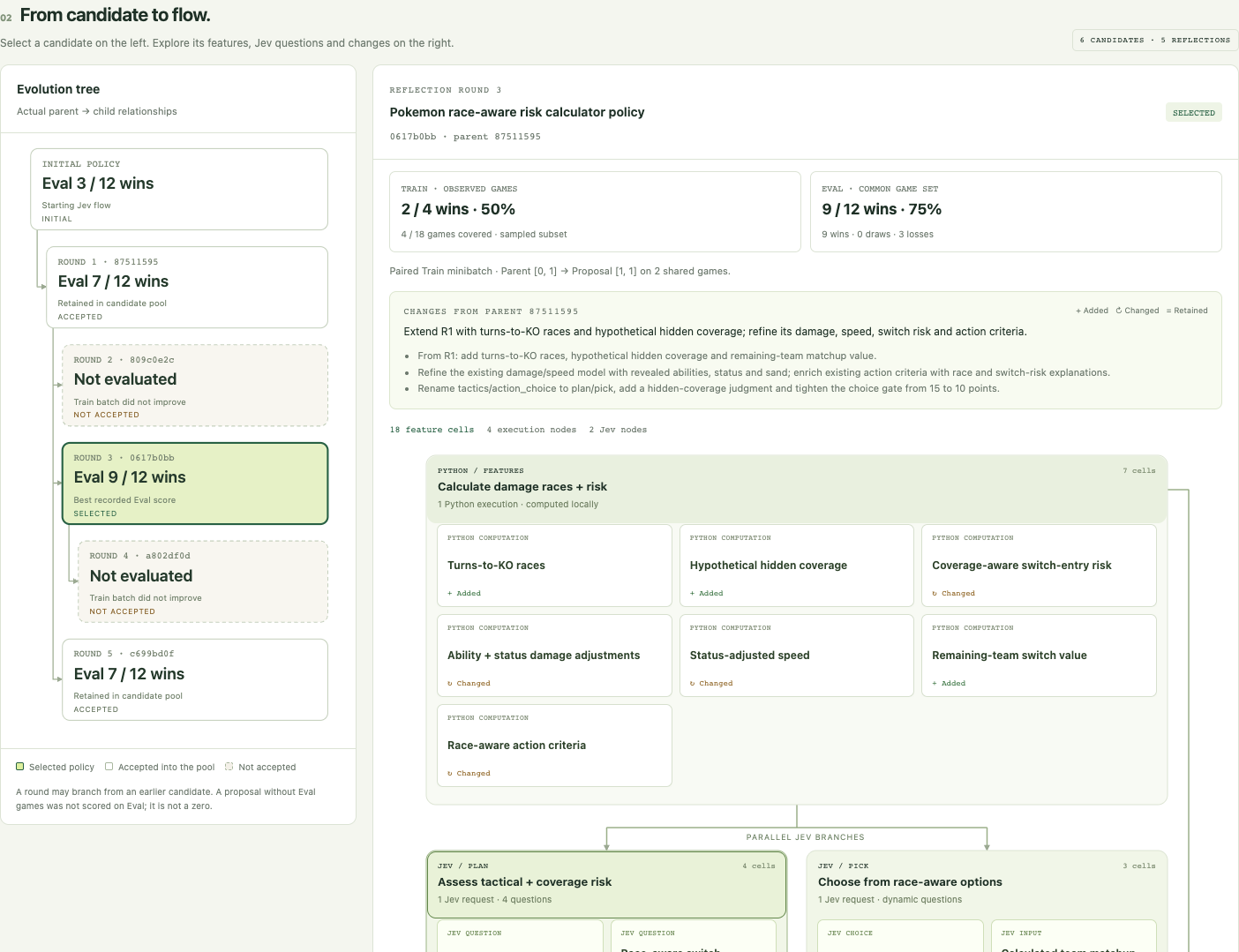
Task: Click the Accepted into the pool legend box
Action: (x=109, y=767)
